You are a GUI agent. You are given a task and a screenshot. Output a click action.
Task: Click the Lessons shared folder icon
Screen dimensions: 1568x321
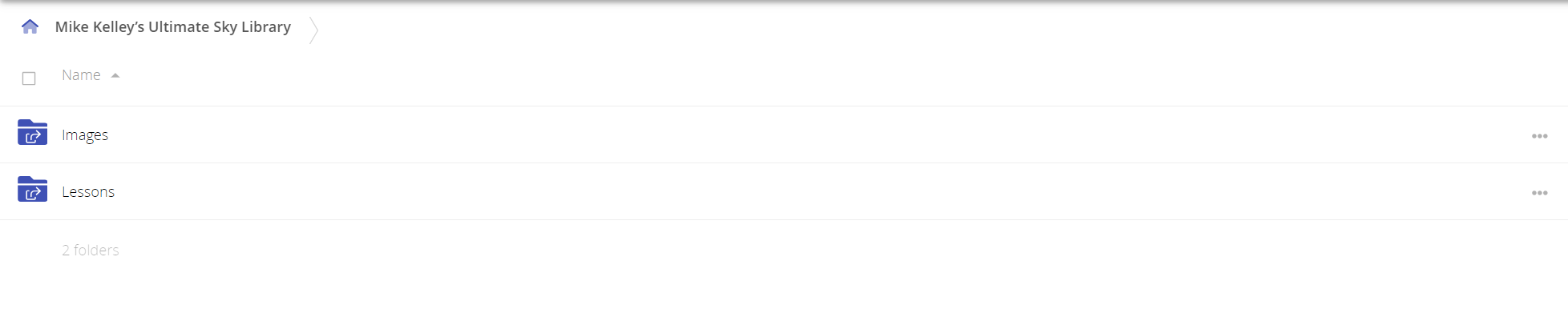pos(32,189)
